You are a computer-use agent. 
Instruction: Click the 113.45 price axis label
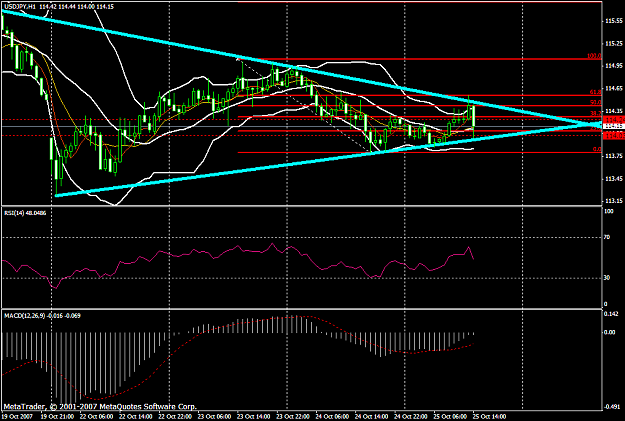click(x=614, y=179)
